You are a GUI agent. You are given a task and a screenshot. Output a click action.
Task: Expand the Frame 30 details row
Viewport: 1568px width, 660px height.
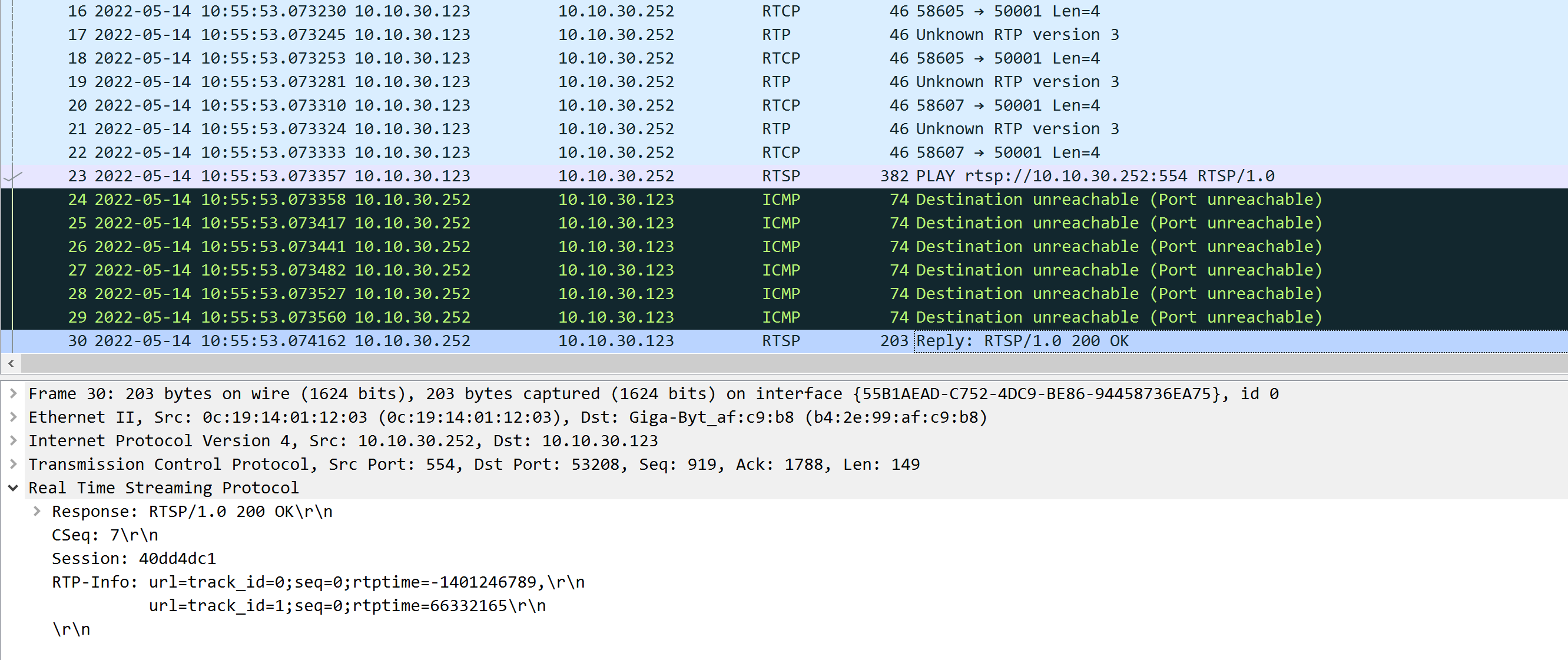[x=13, y=394]
